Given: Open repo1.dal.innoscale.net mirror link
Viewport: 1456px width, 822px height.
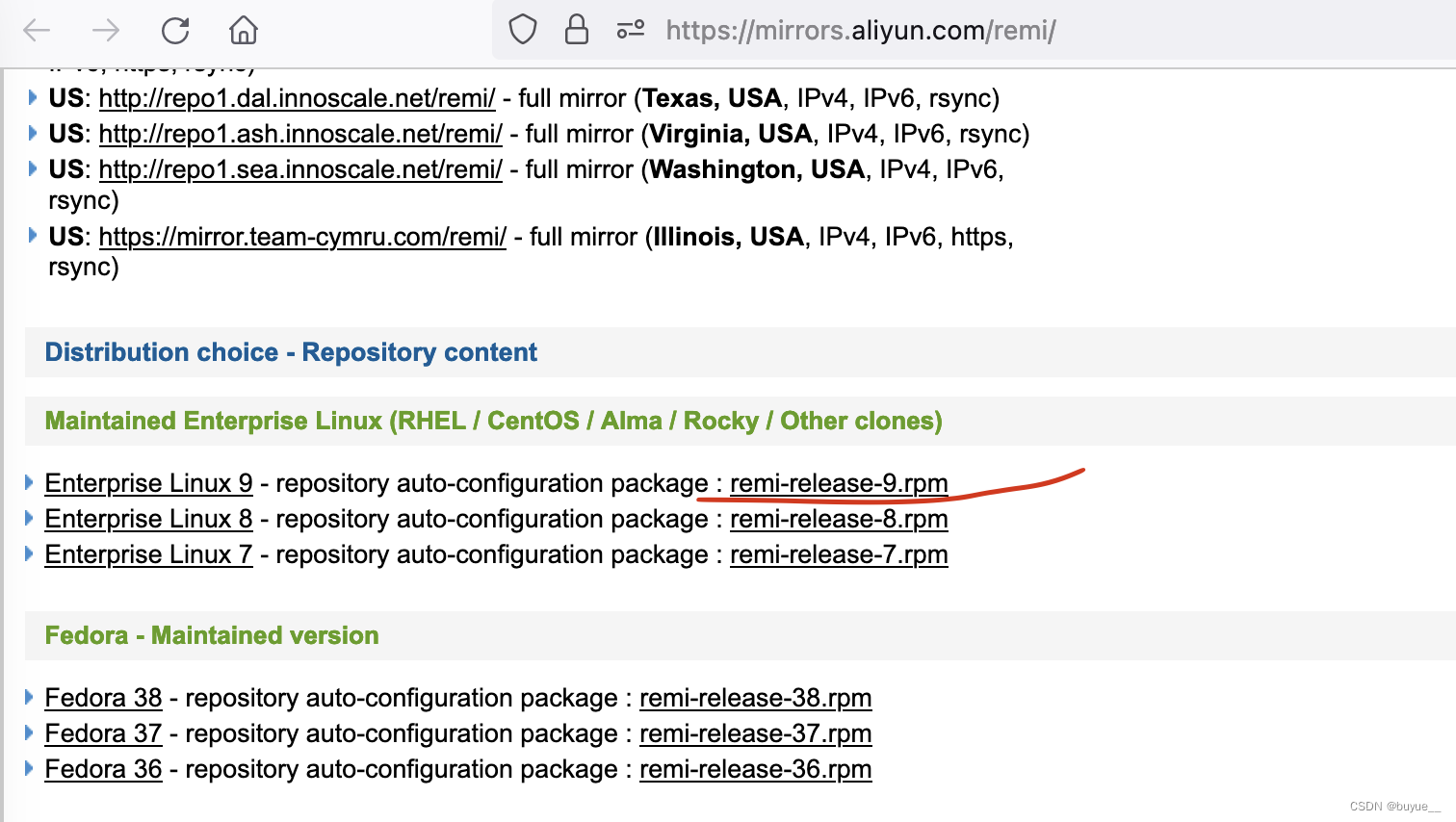Looking at the screenshot, I should click(297, 98).
